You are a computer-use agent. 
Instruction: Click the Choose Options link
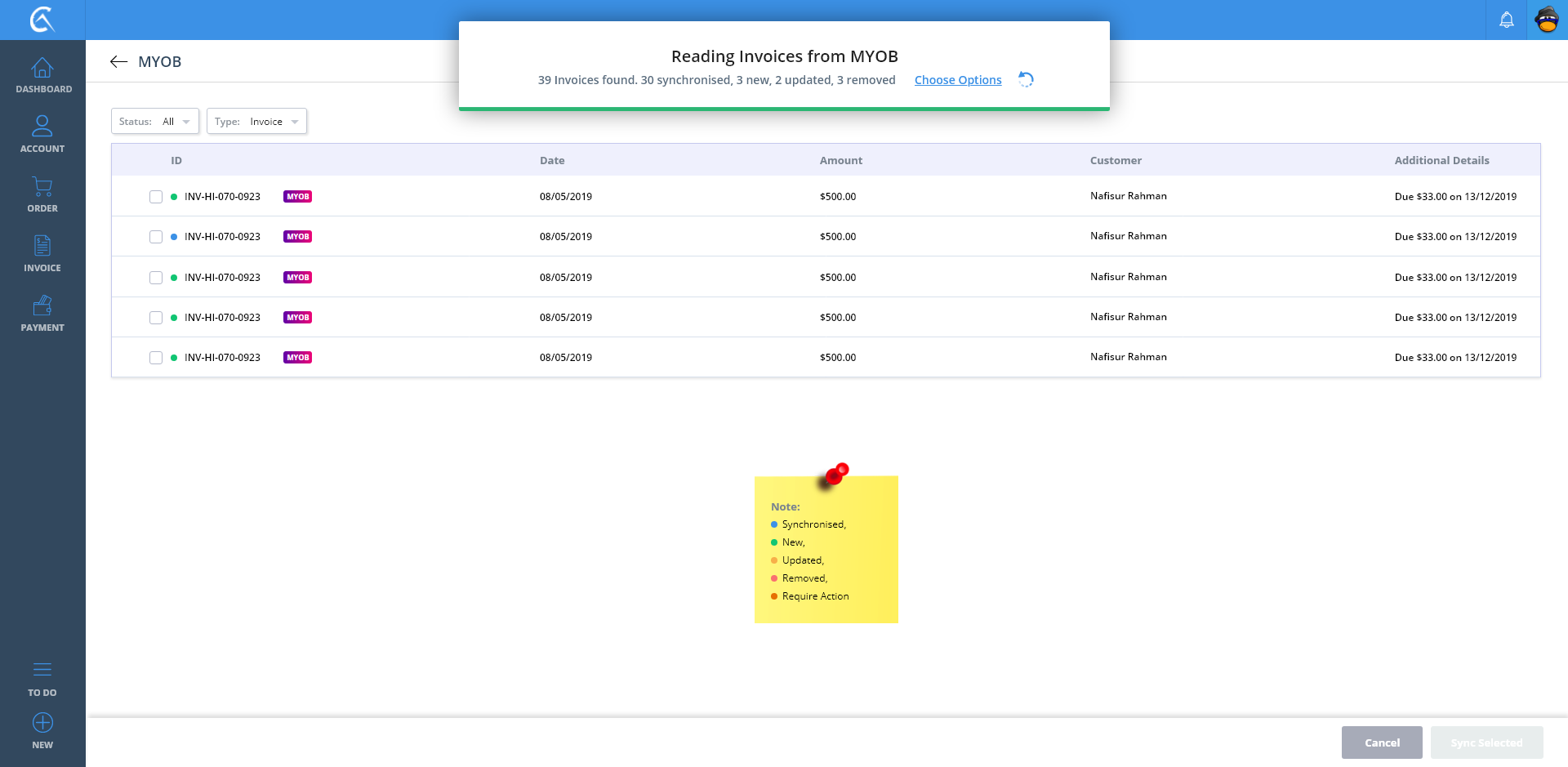958,80
